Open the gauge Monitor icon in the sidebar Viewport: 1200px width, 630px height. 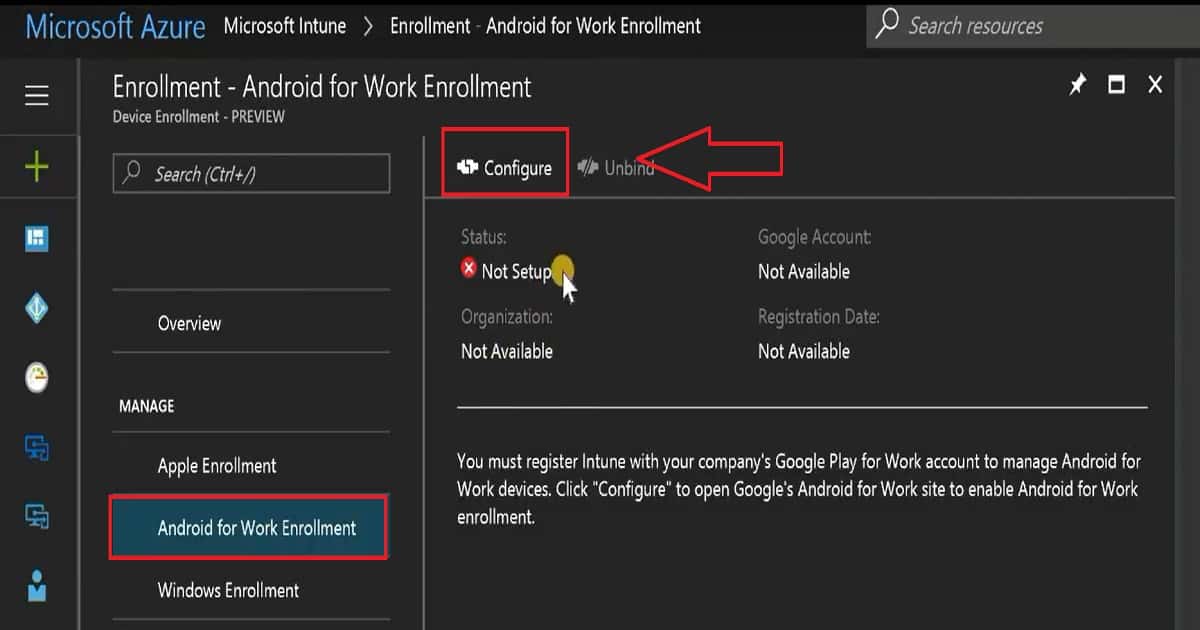click(37, 377)
